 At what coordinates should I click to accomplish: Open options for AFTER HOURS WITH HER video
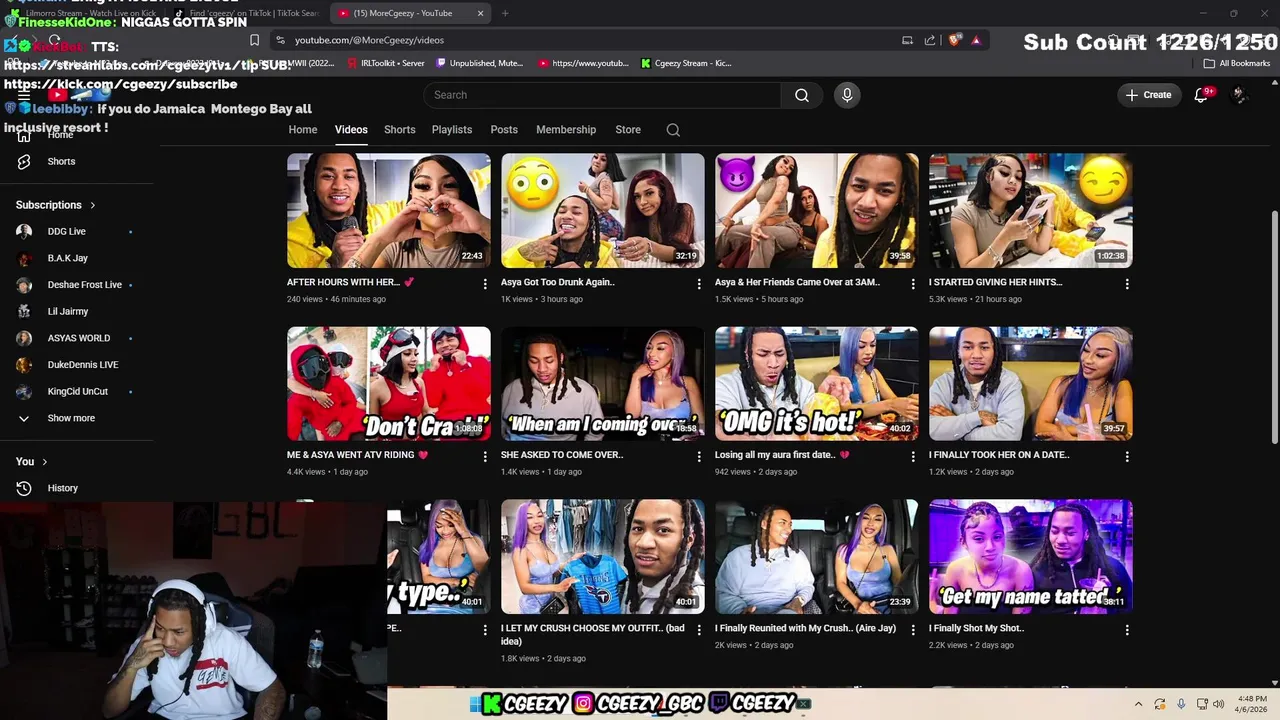point(485,284)
